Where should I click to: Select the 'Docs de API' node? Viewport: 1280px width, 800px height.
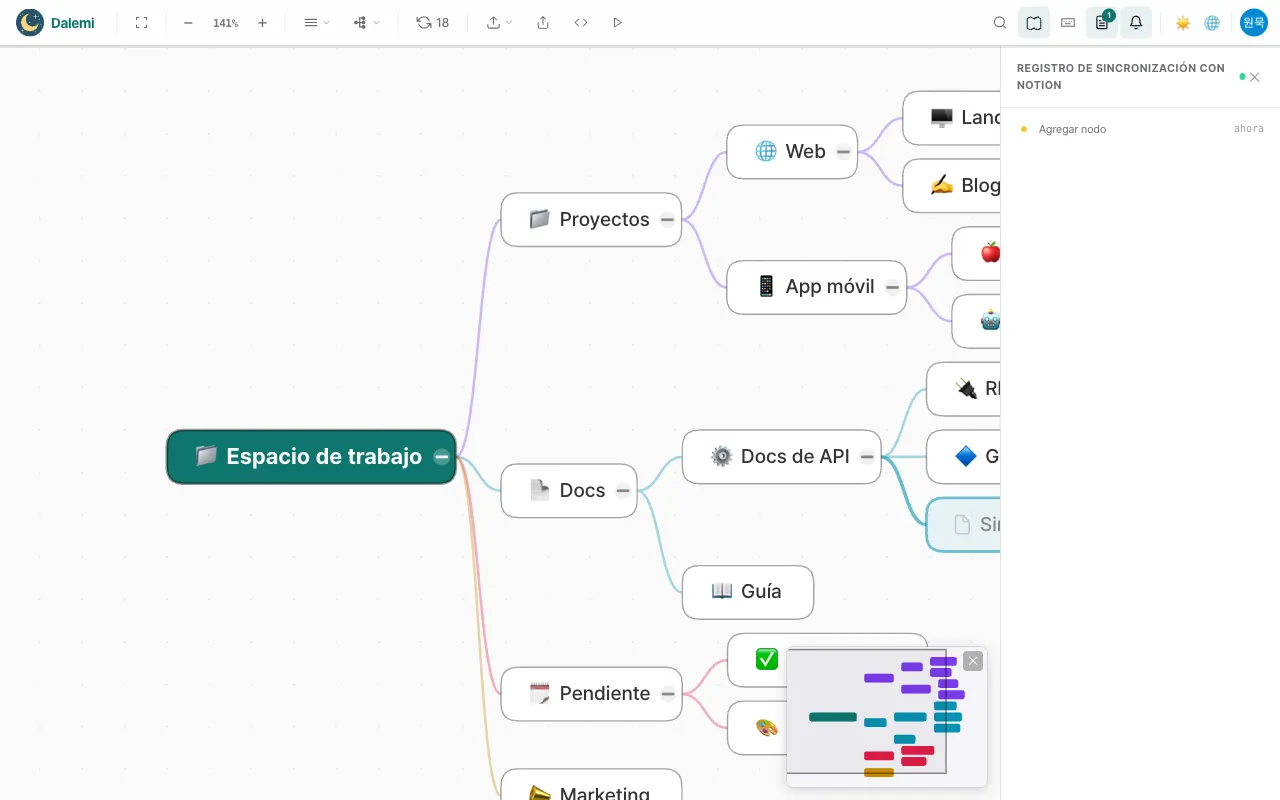[782, 457]
